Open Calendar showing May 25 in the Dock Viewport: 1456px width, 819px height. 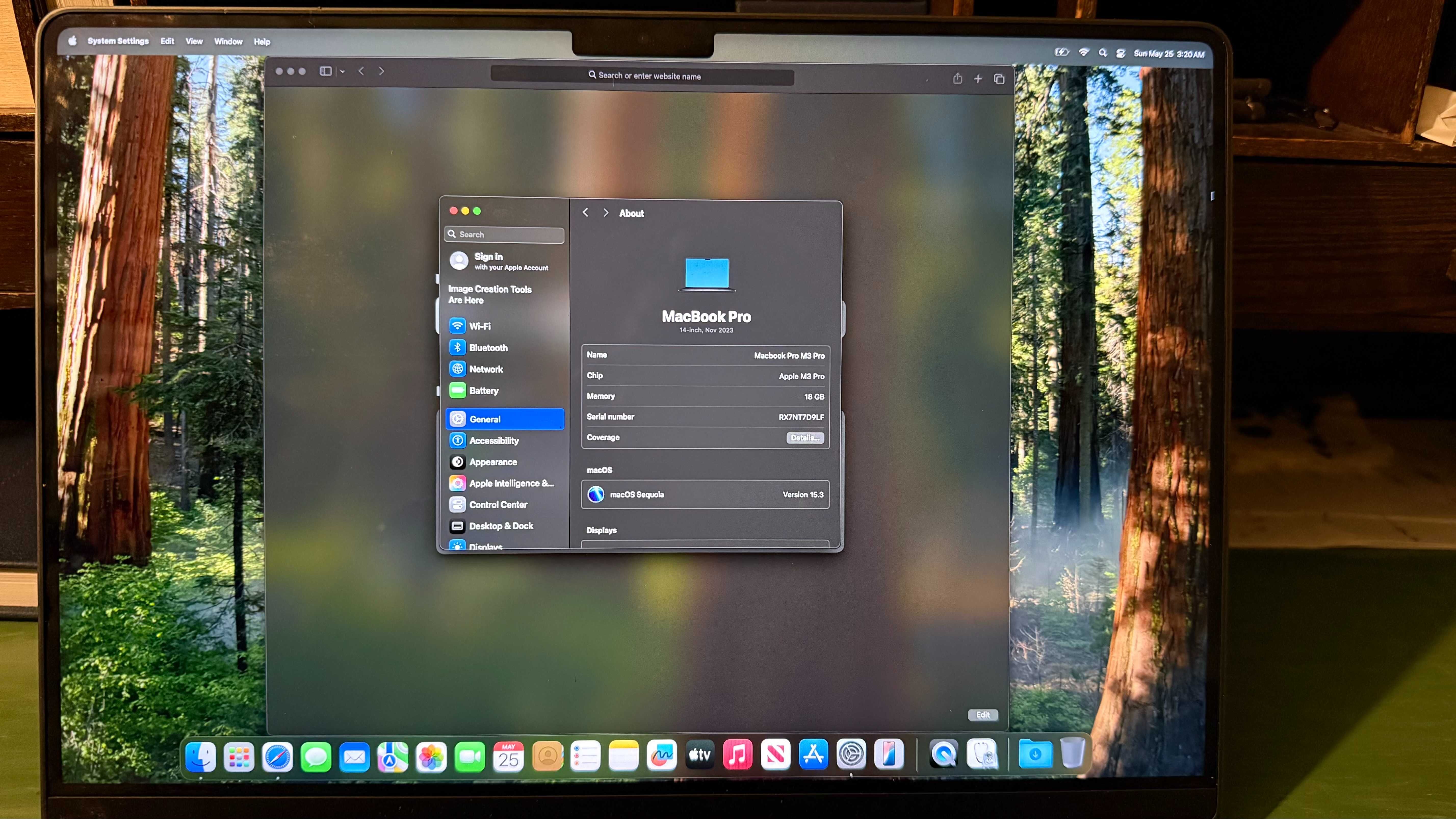click(508, 756)
